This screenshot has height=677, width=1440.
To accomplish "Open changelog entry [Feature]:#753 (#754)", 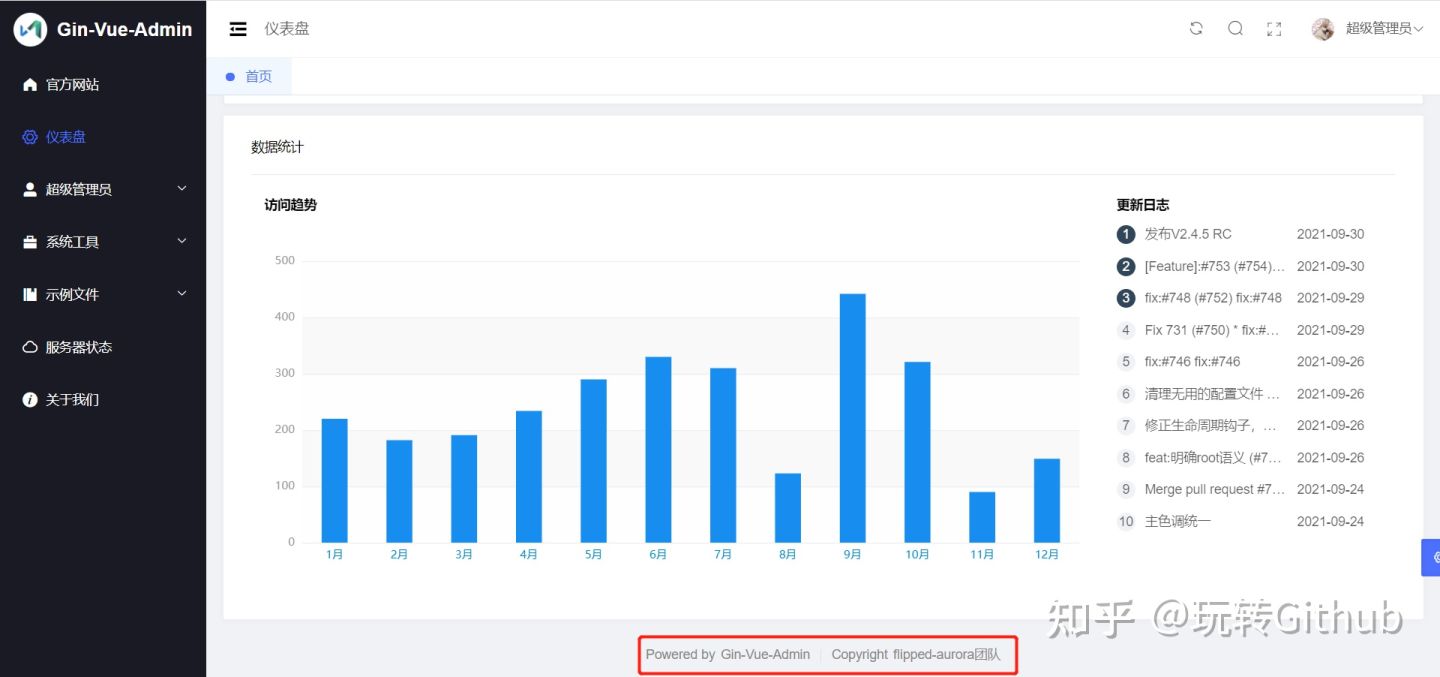I will [x=1214, y=266].
